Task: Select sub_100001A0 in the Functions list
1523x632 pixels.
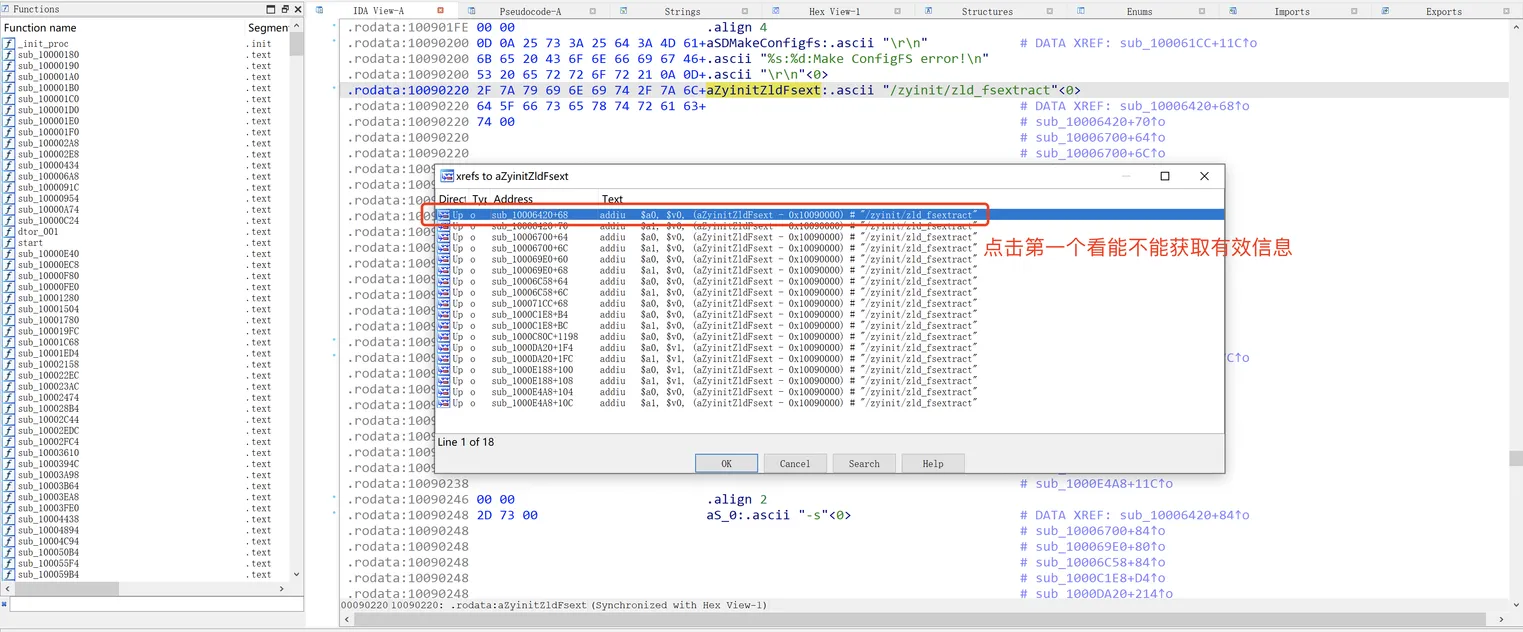Action: [x=48, y=77]
